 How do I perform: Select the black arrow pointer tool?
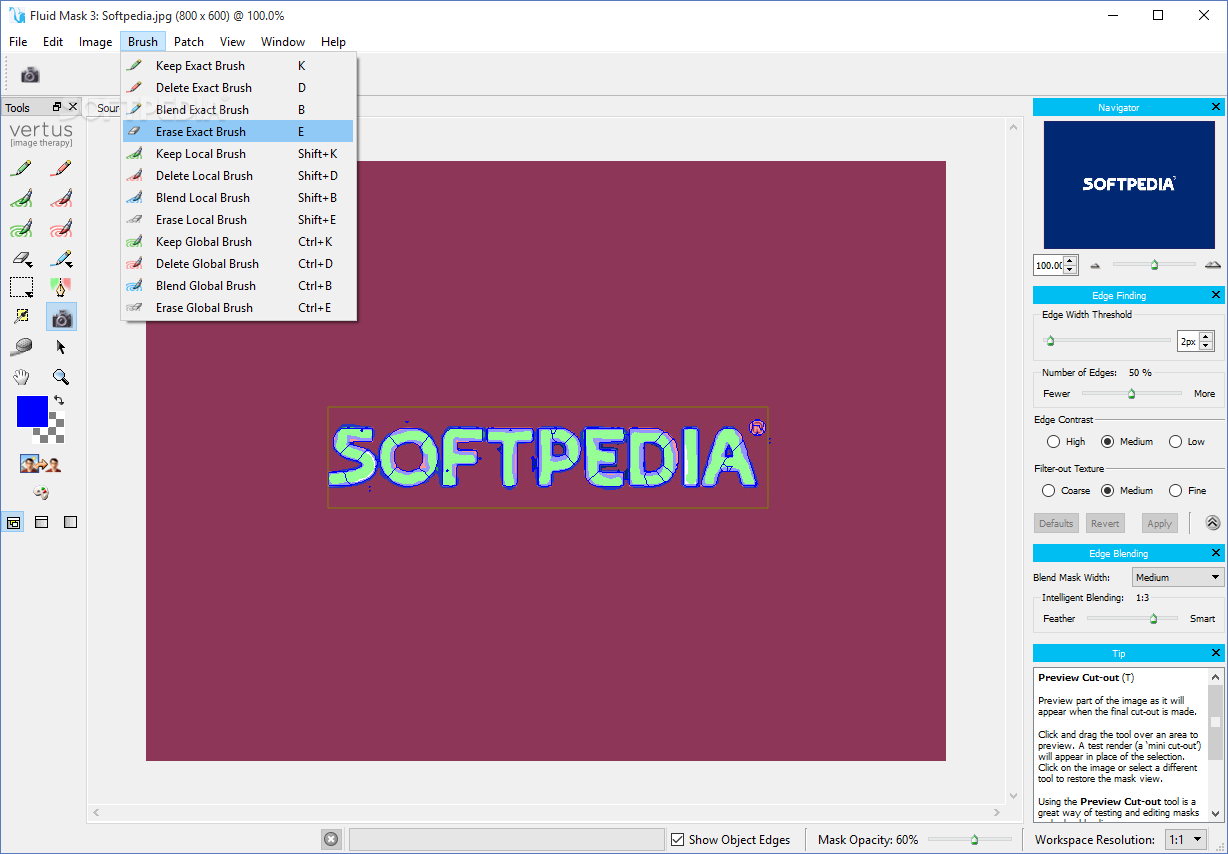tap(61, 347)
